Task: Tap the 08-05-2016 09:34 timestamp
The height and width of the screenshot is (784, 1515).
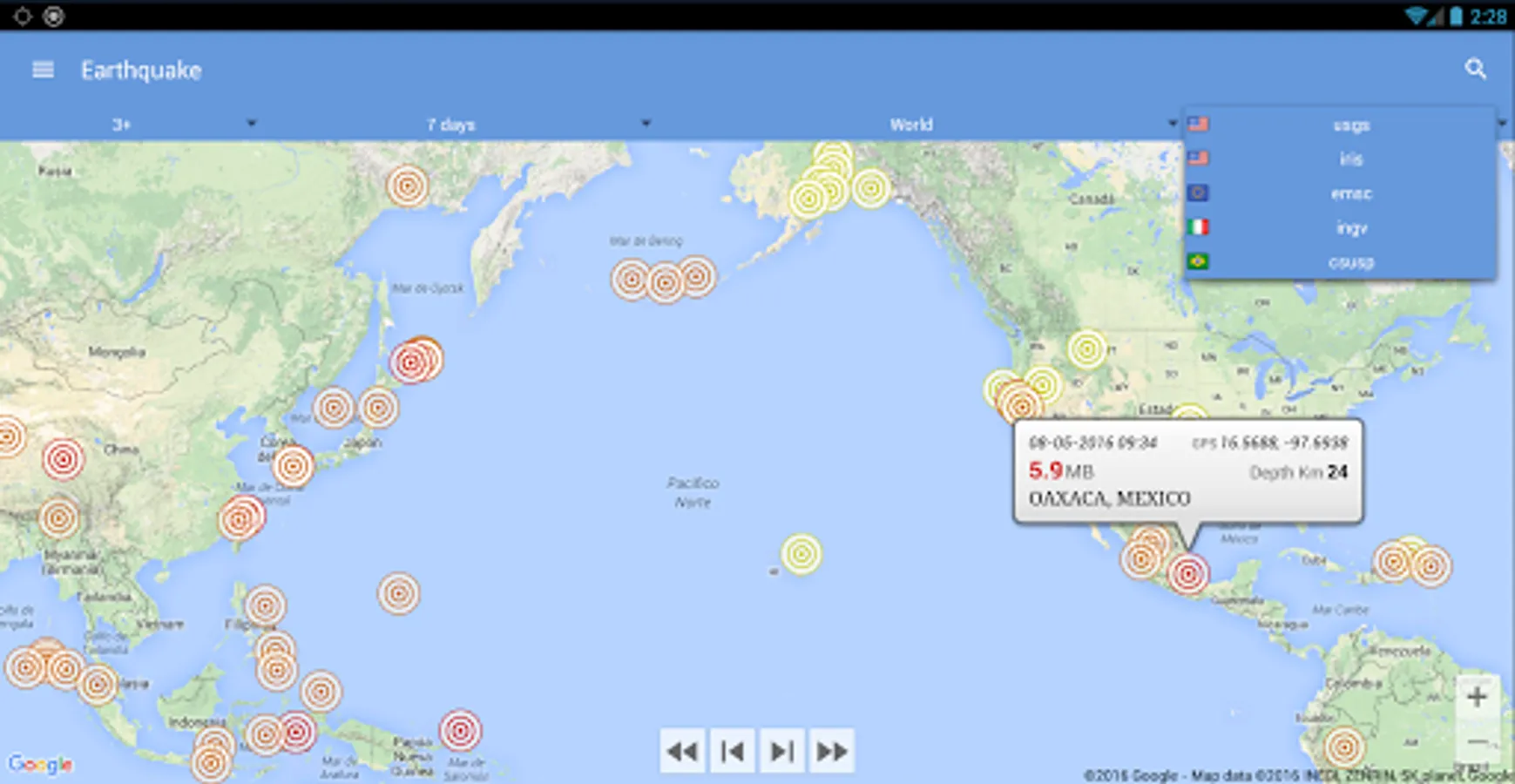Action: (1092, 443)
